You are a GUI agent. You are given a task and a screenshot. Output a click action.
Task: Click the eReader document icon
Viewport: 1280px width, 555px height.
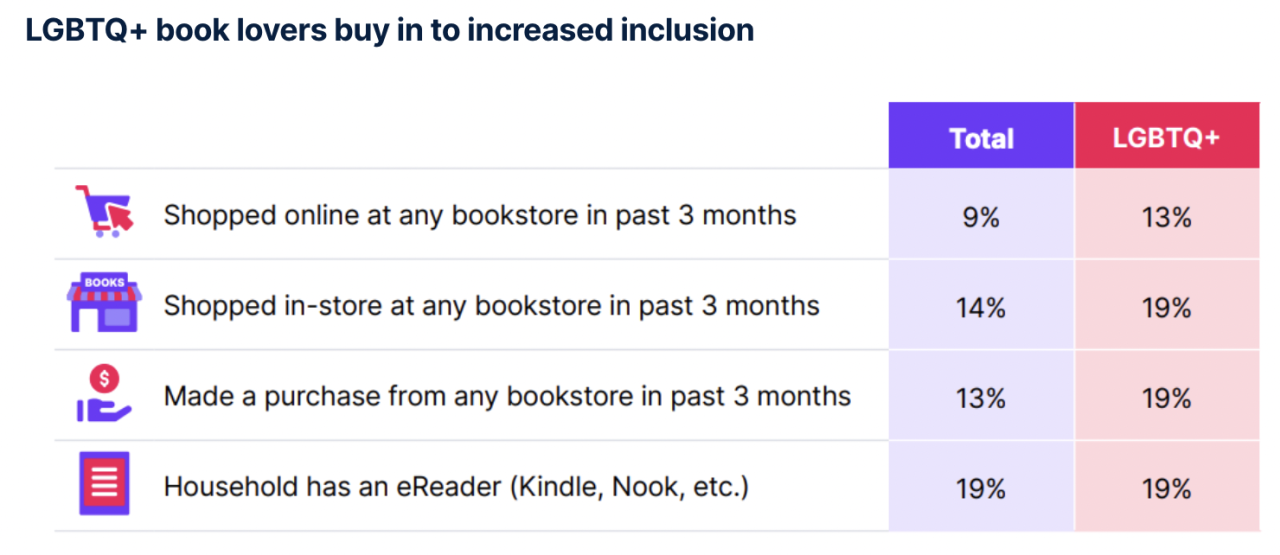104,484
